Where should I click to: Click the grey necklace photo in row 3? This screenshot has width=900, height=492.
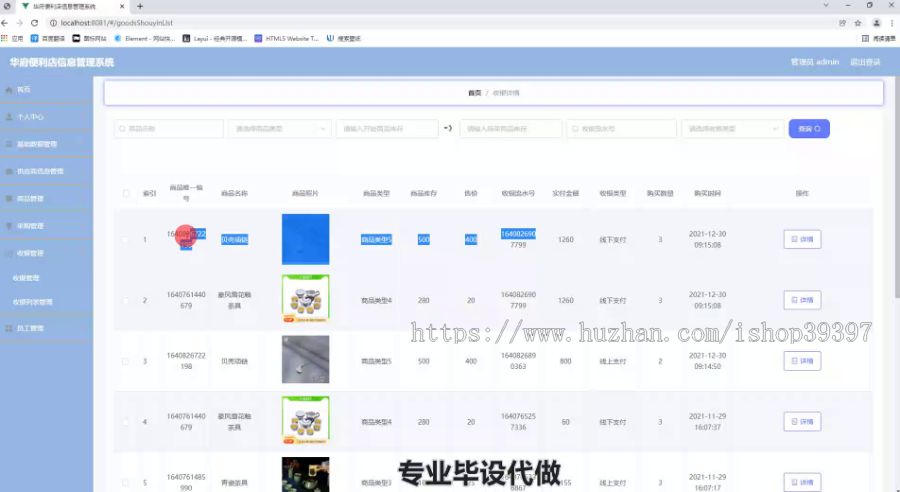305,359
